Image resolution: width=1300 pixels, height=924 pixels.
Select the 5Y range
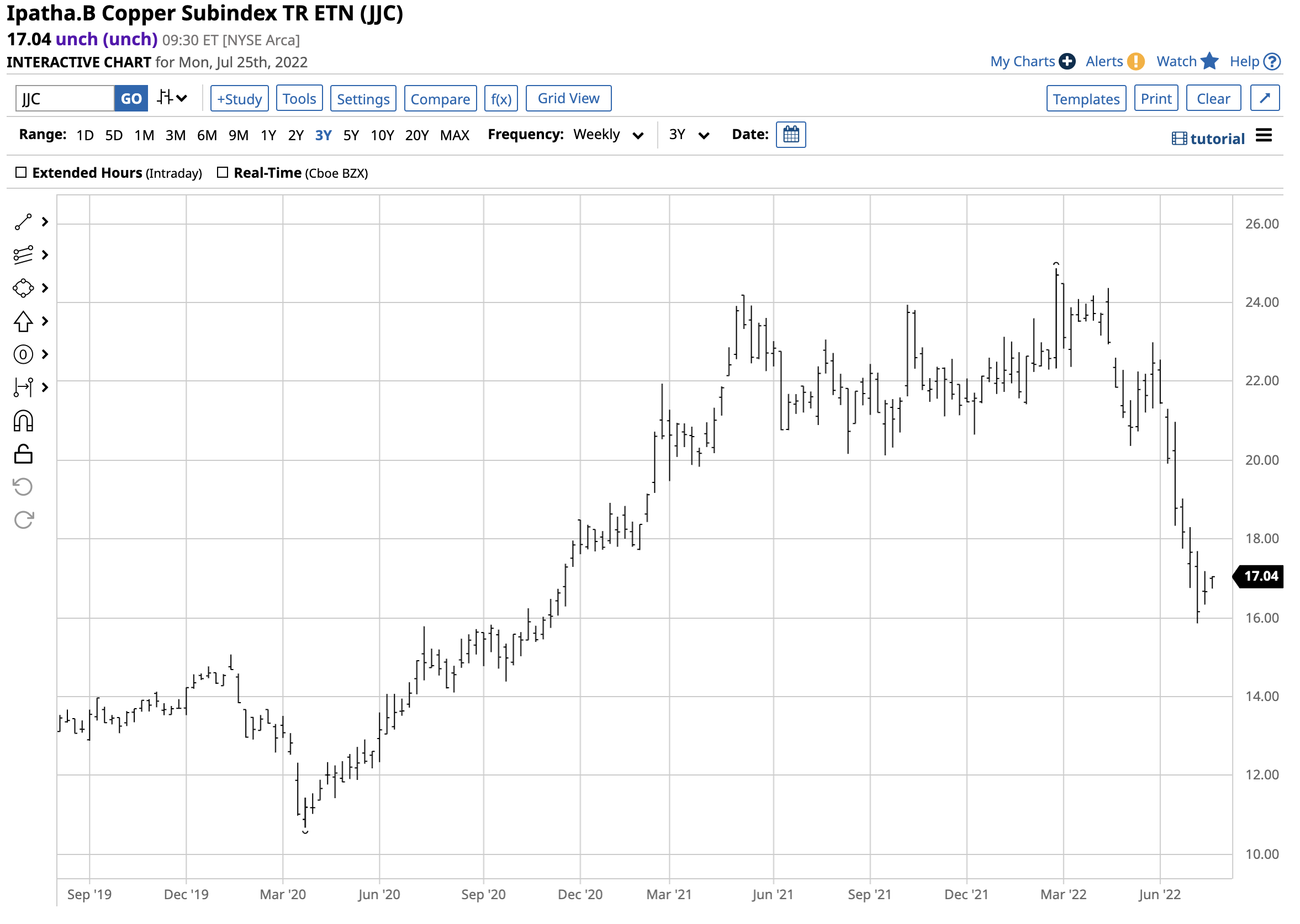[352, 135]
